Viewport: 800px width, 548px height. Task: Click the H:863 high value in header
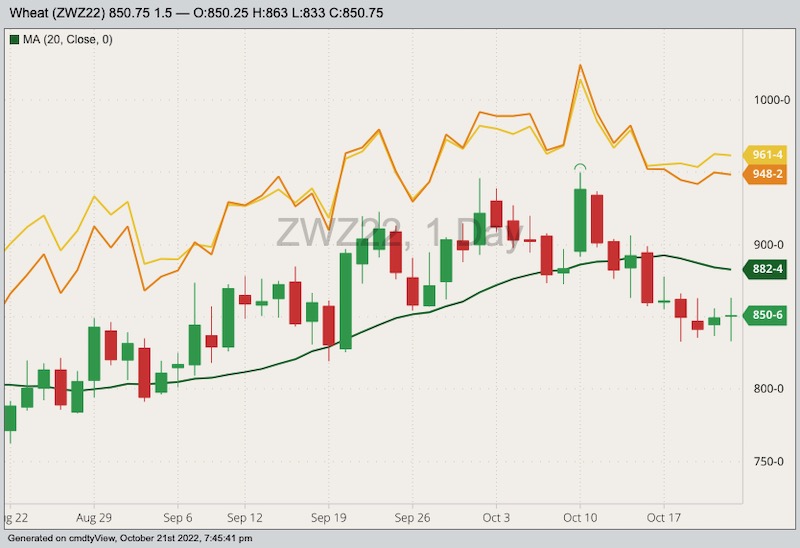tap(270, 13)
